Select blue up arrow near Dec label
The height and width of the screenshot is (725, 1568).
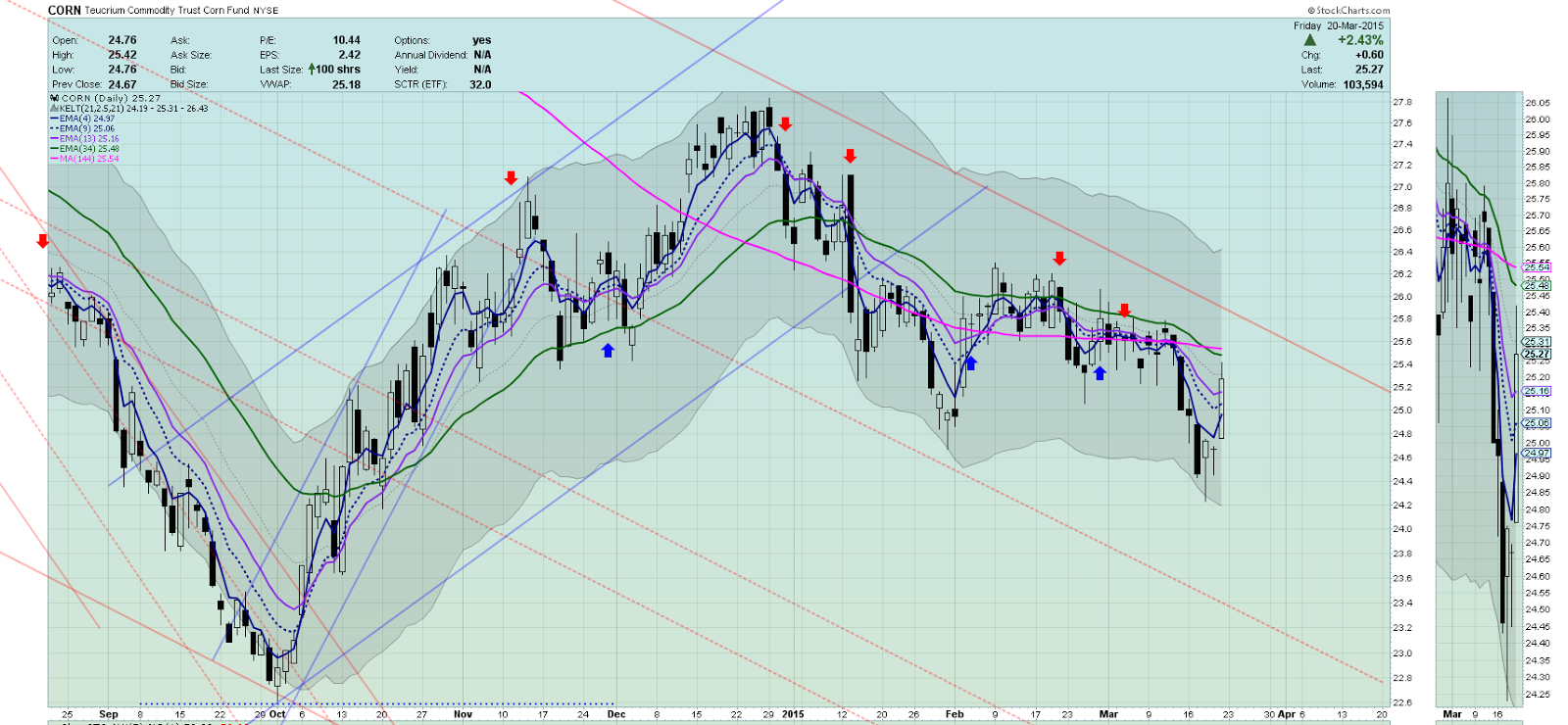(x=608, y=350)
